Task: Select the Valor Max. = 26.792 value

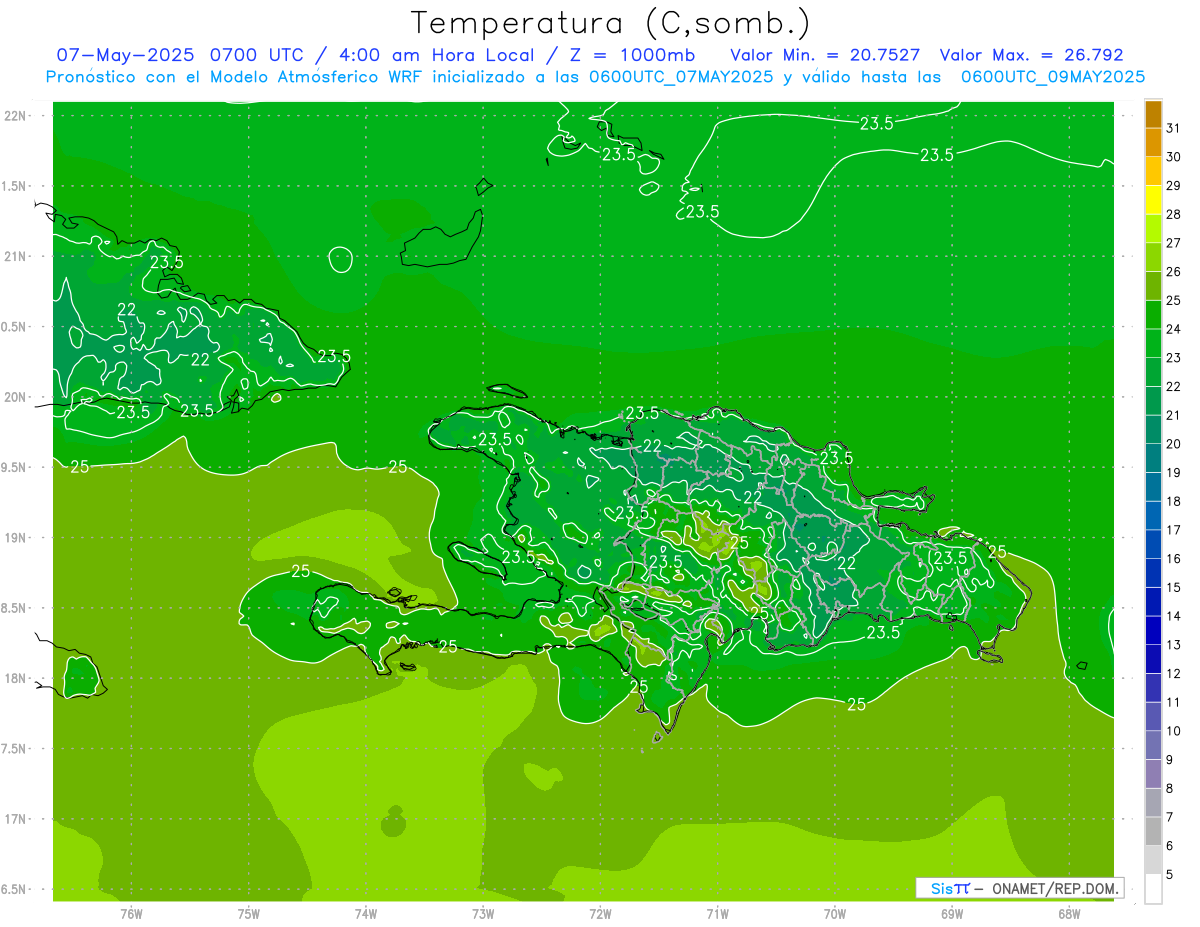Action: (1031, 55)
